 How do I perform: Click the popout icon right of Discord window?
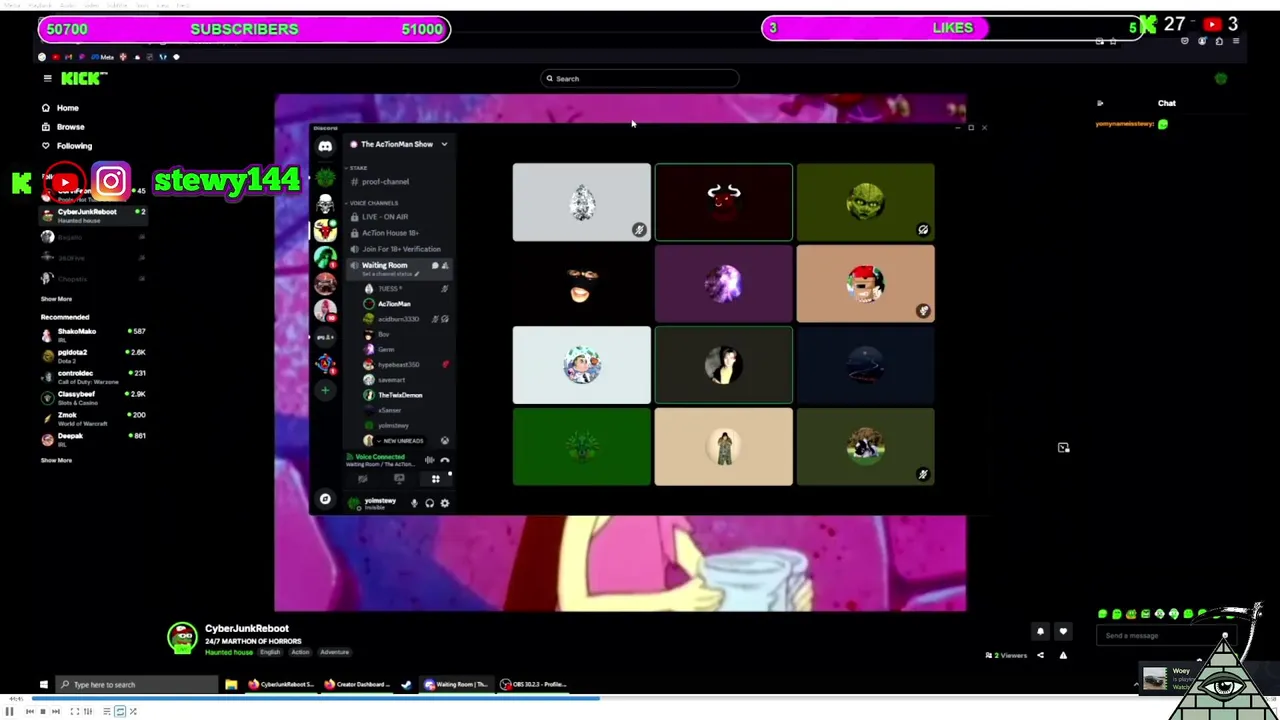point(1063,448)
